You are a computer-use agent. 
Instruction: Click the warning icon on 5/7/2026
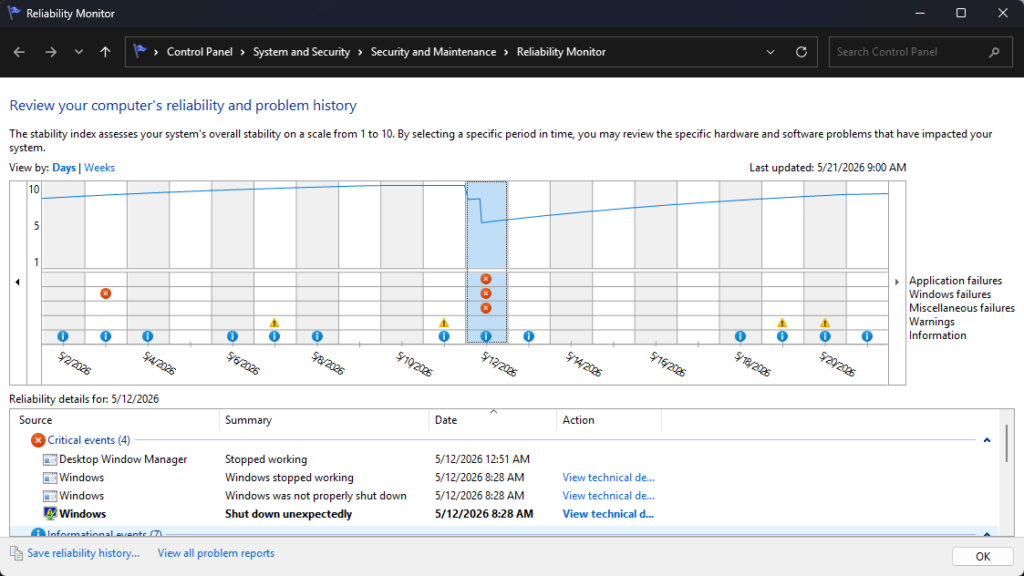tap(274, 323)
